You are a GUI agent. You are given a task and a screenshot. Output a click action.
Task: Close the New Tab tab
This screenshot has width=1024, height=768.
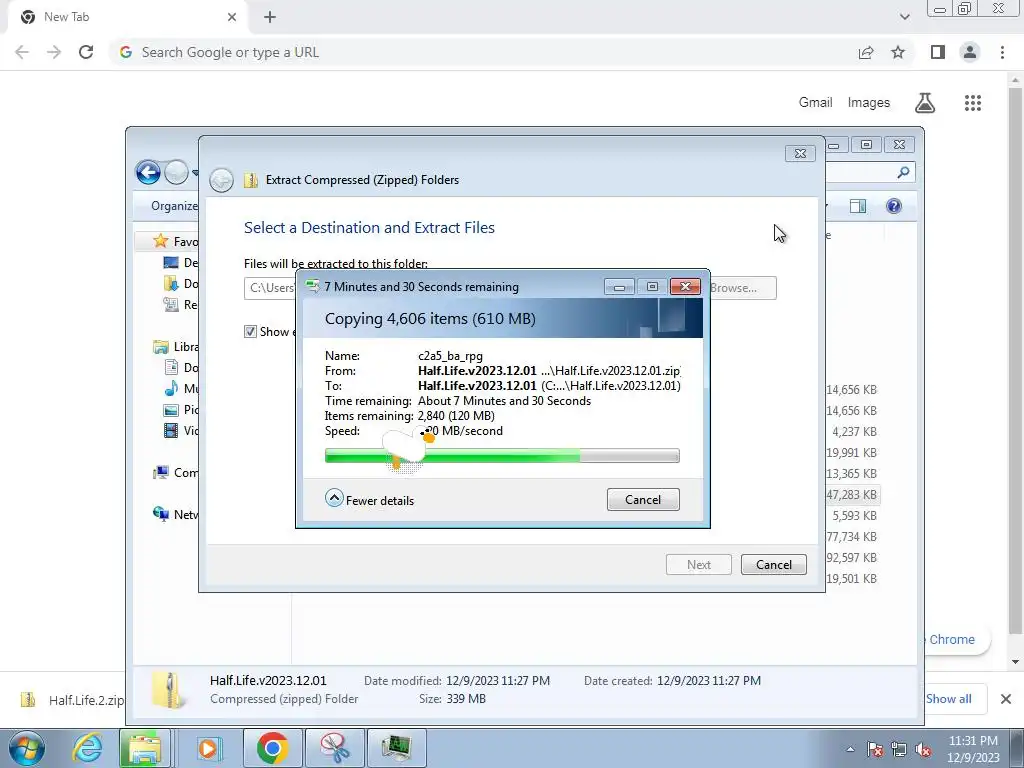coord(232,17)
